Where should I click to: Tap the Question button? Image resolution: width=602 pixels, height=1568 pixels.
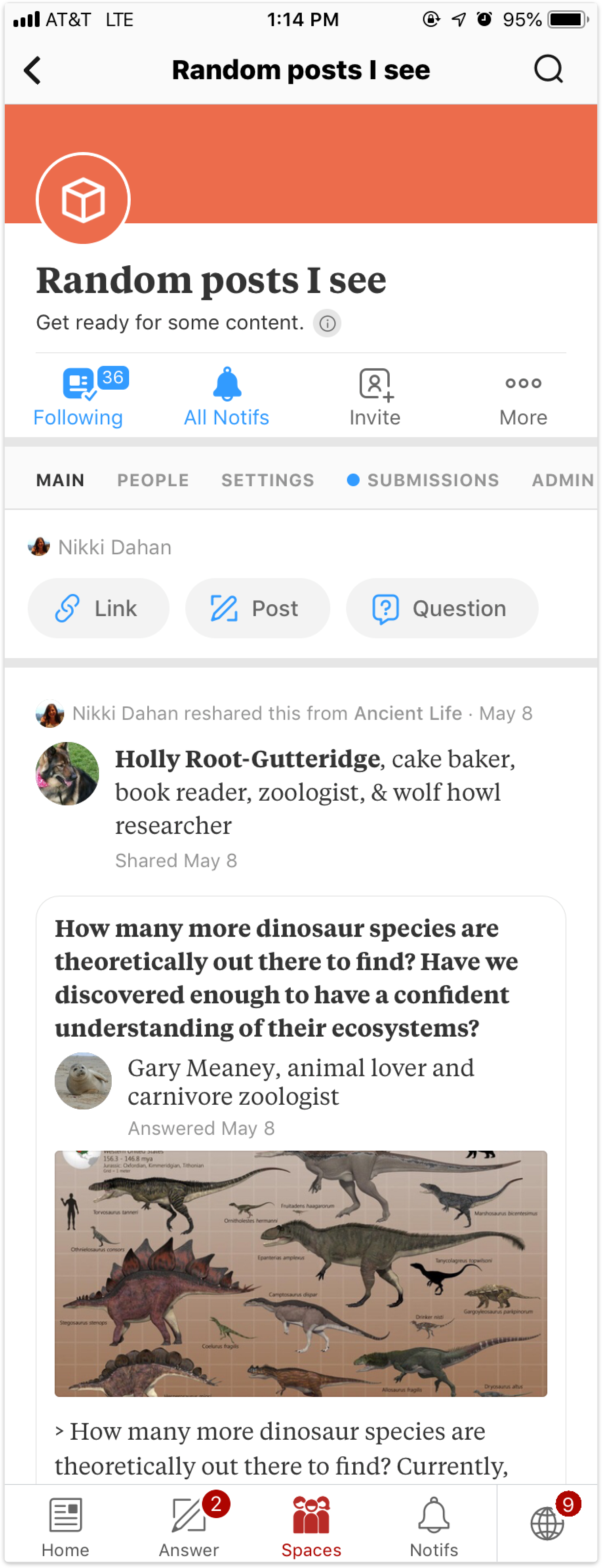click(442, 608)
